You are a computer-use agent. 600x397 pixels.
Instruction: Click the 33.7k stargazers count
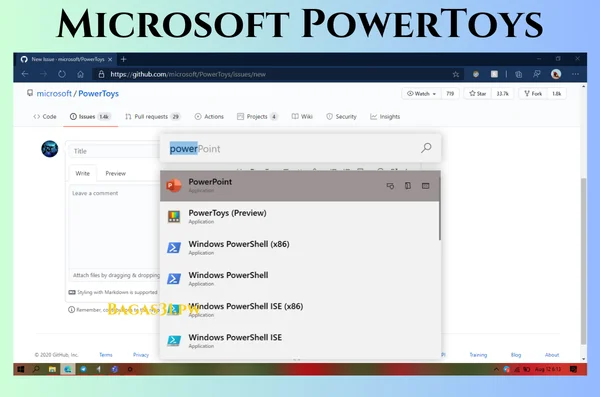(x=502, y=93)
